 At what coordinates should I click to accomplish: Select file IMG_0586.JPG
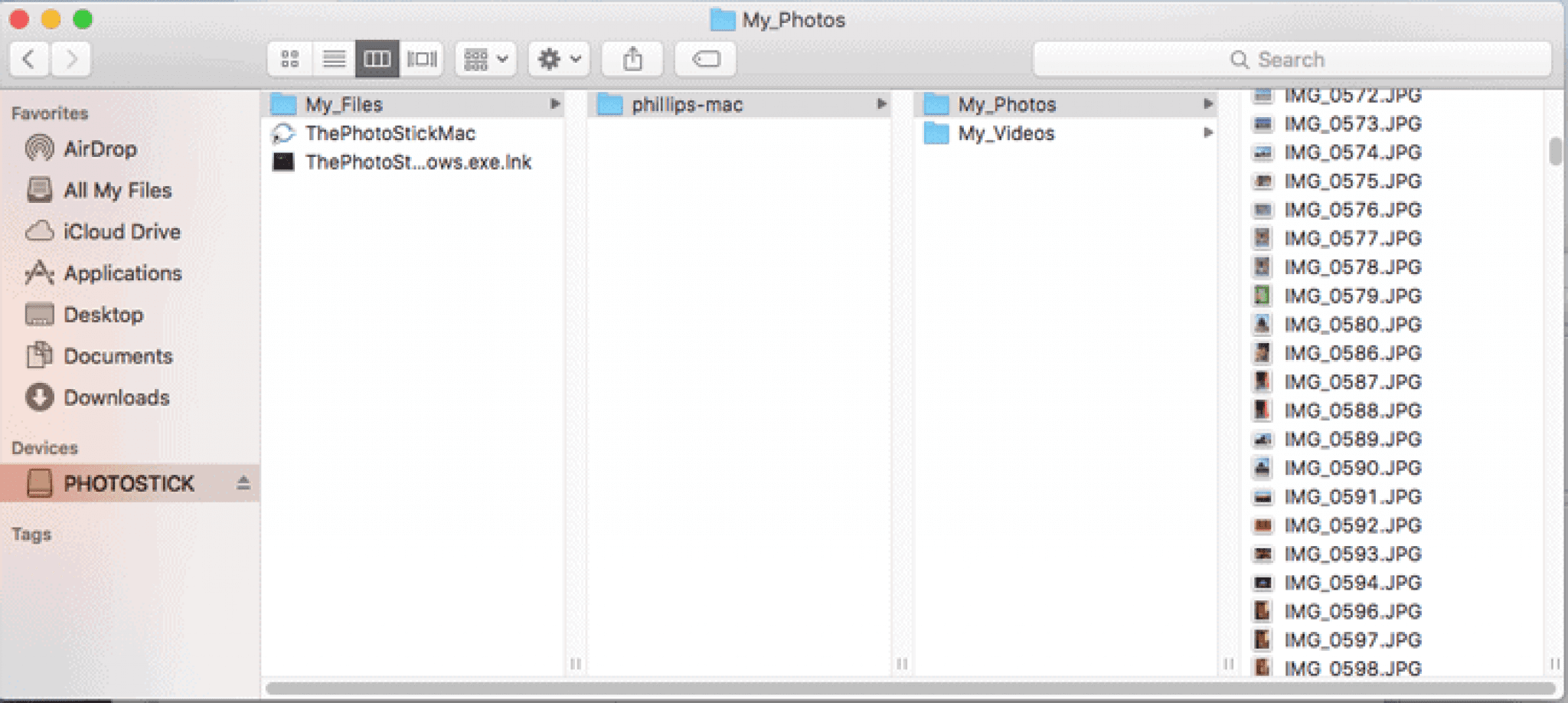click(x=1352, y=353)
